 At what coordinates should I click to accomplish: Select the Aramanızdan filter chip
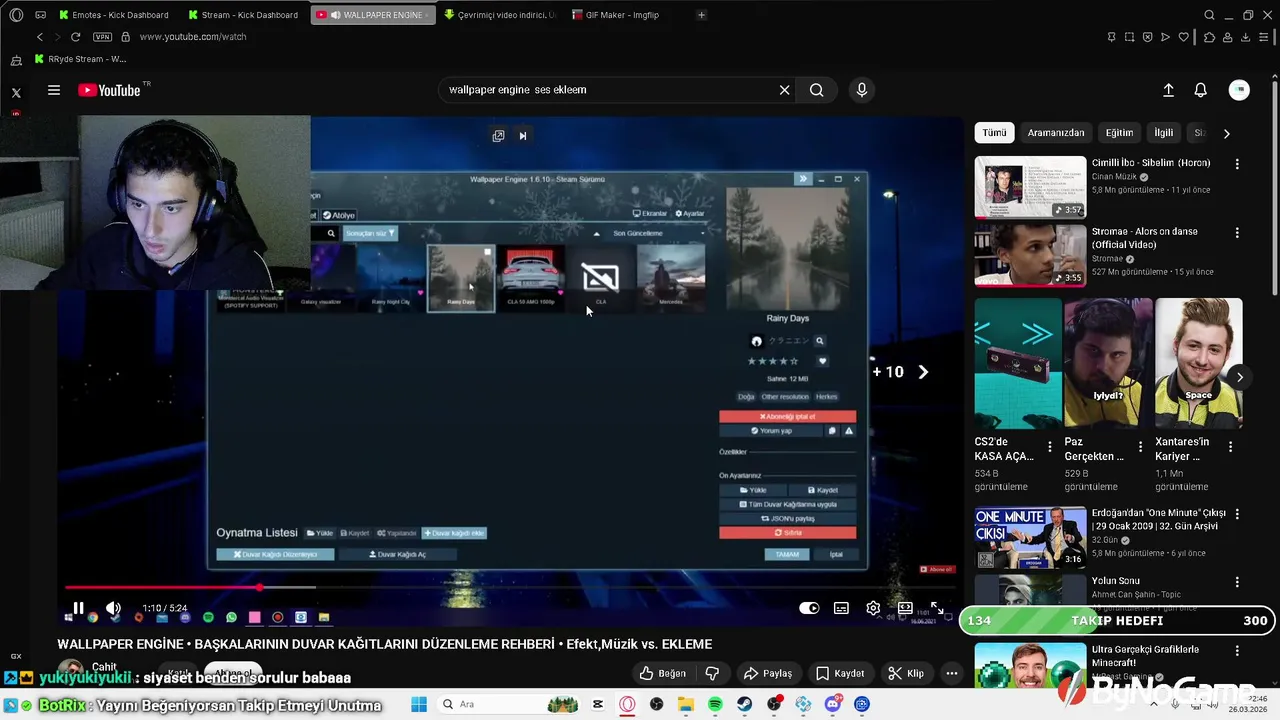pos(1056,133)
